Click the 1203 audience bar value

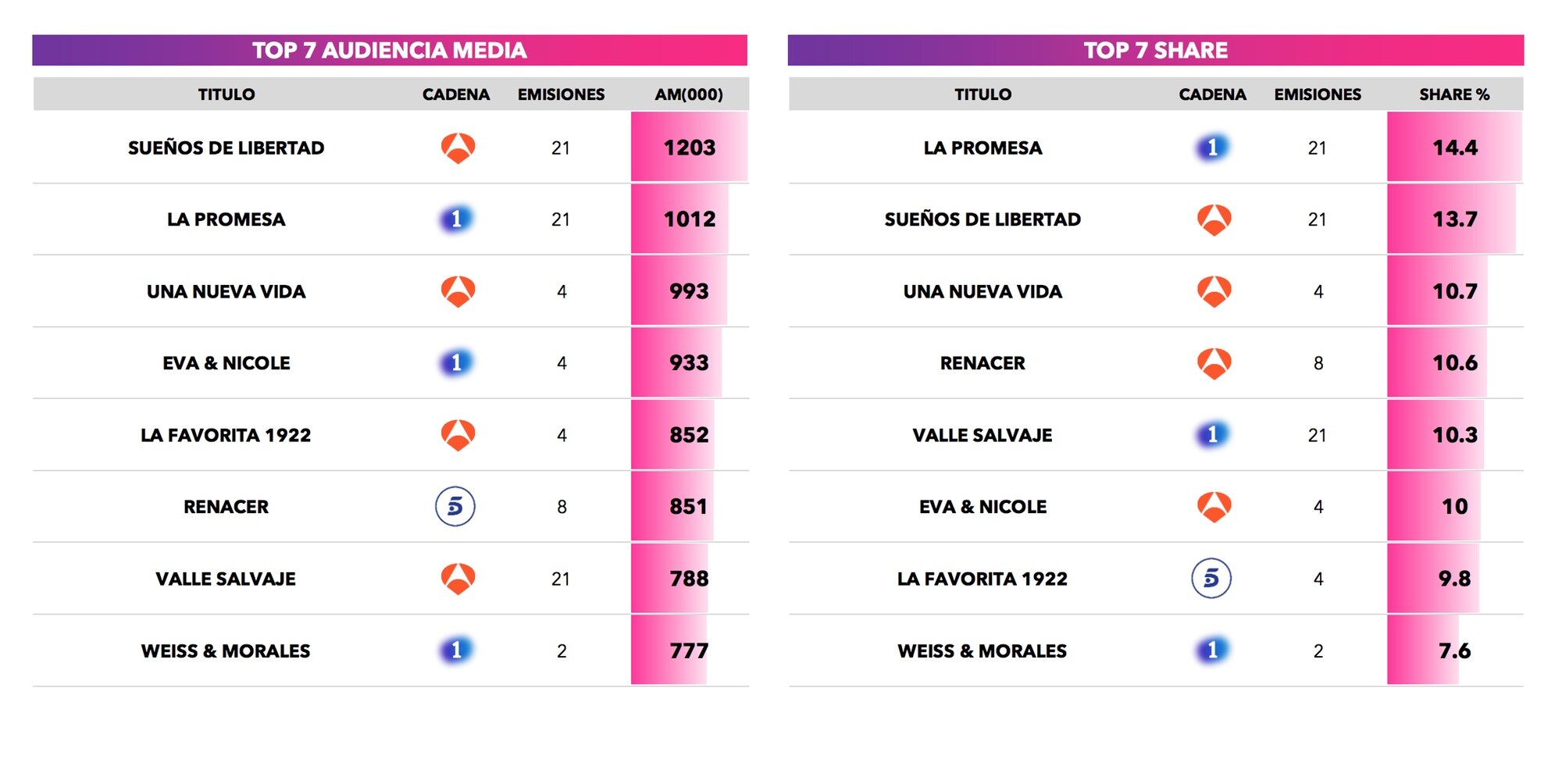690,148
